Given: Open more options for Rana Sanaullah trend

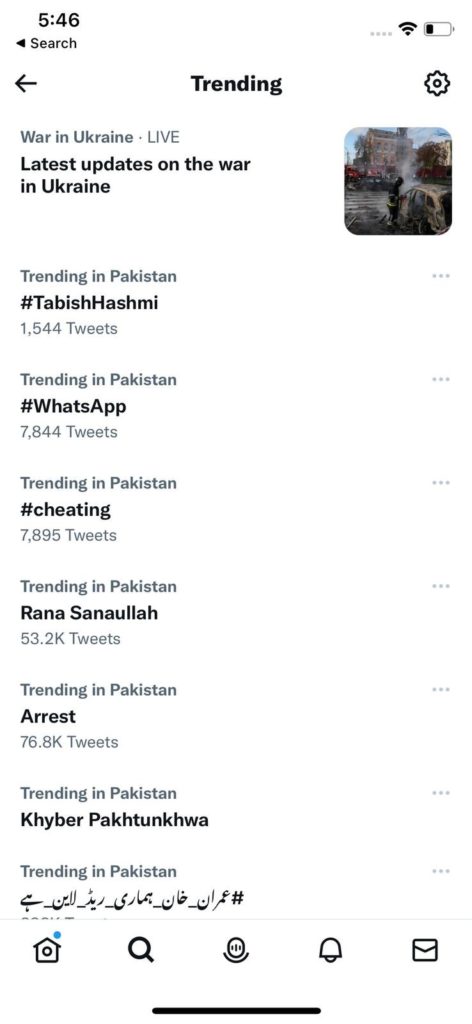Looking at the screenshot, I should [x=441, y=586].
